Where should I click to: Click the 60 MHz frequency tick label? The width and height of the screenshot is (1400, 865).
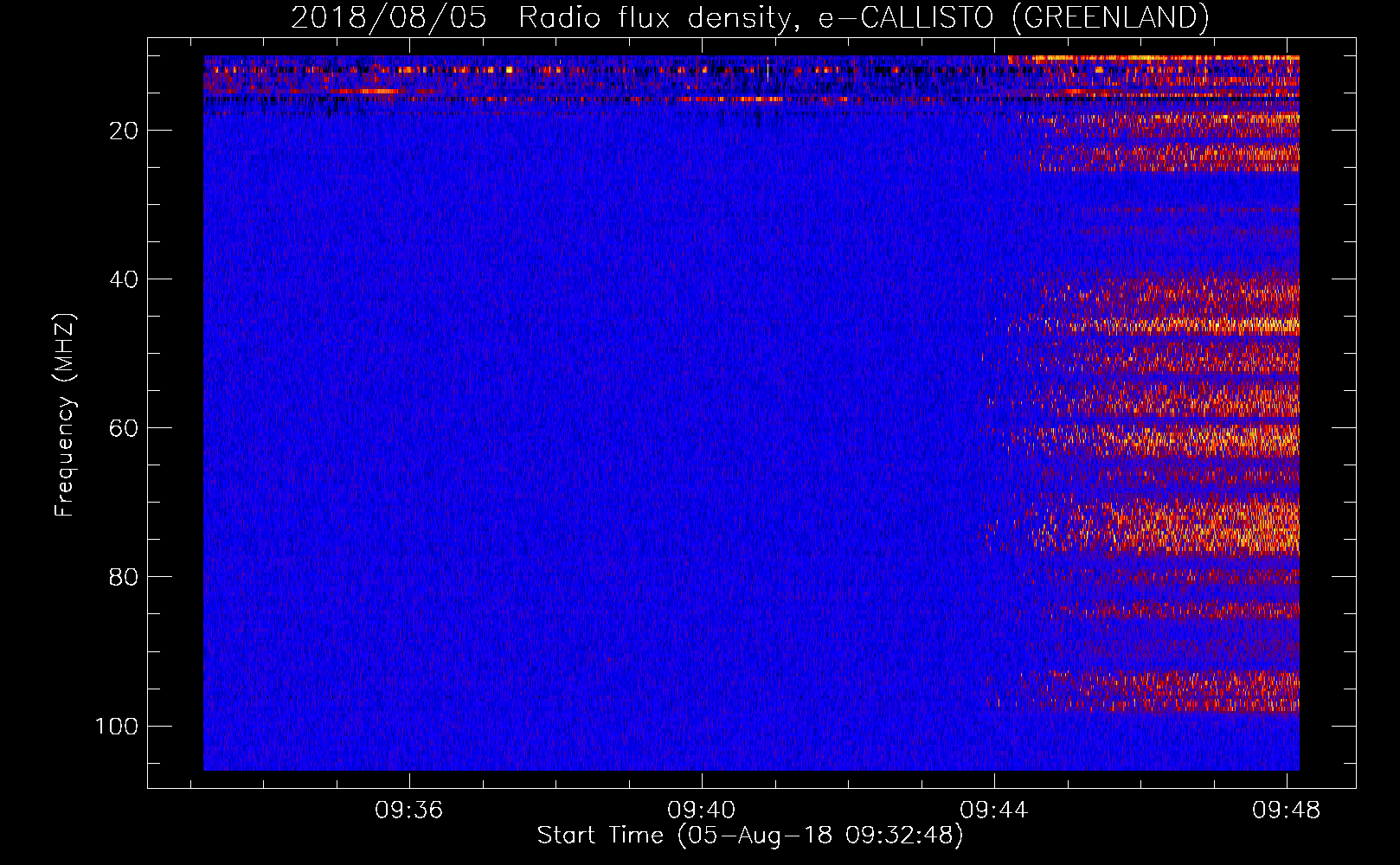coord(124,428)
